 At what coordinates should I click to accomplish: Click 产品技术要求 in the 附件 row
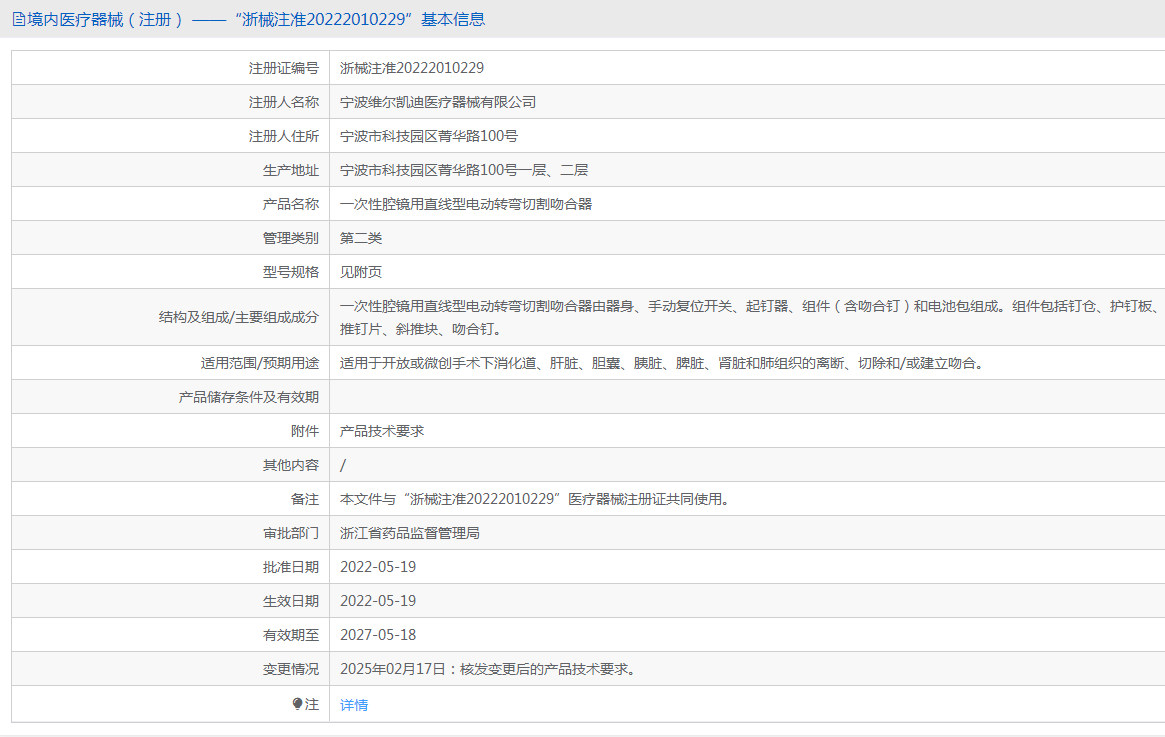[x=382, y=431]
